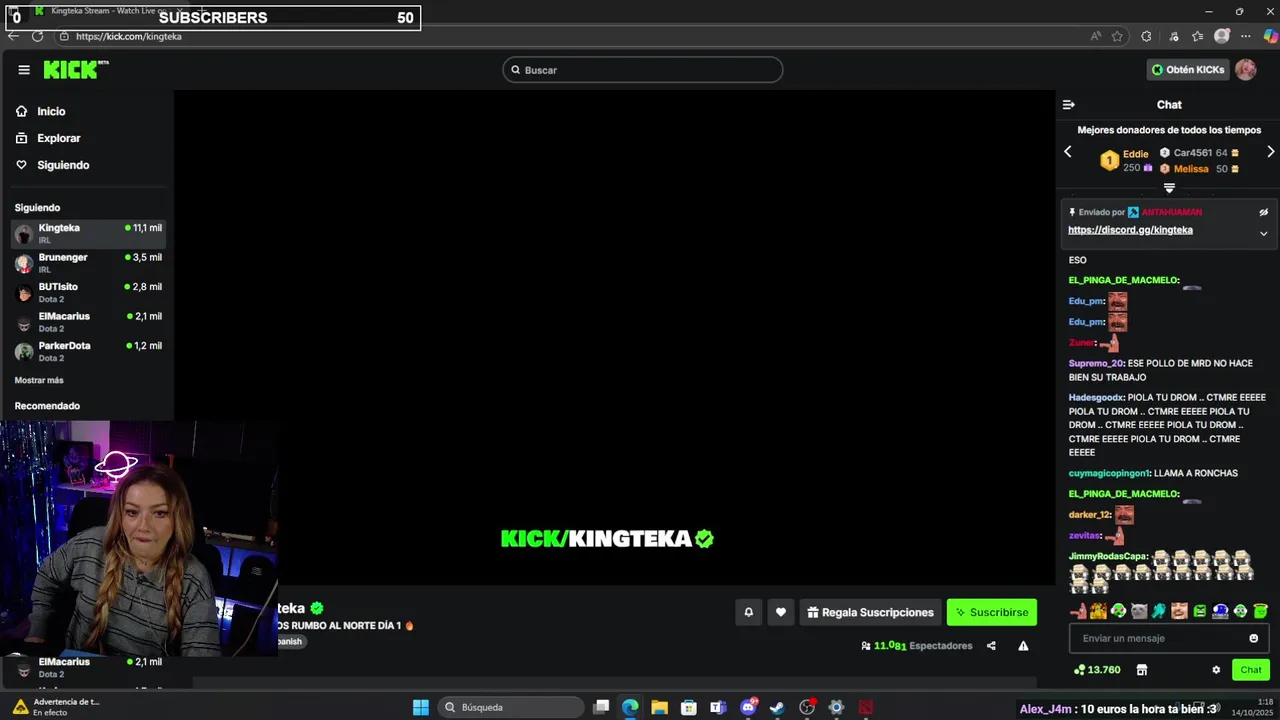Open the Windows Start menu
Viewport: 1280px width, 720px height.
pyautogui.click(x=421, y=707)
